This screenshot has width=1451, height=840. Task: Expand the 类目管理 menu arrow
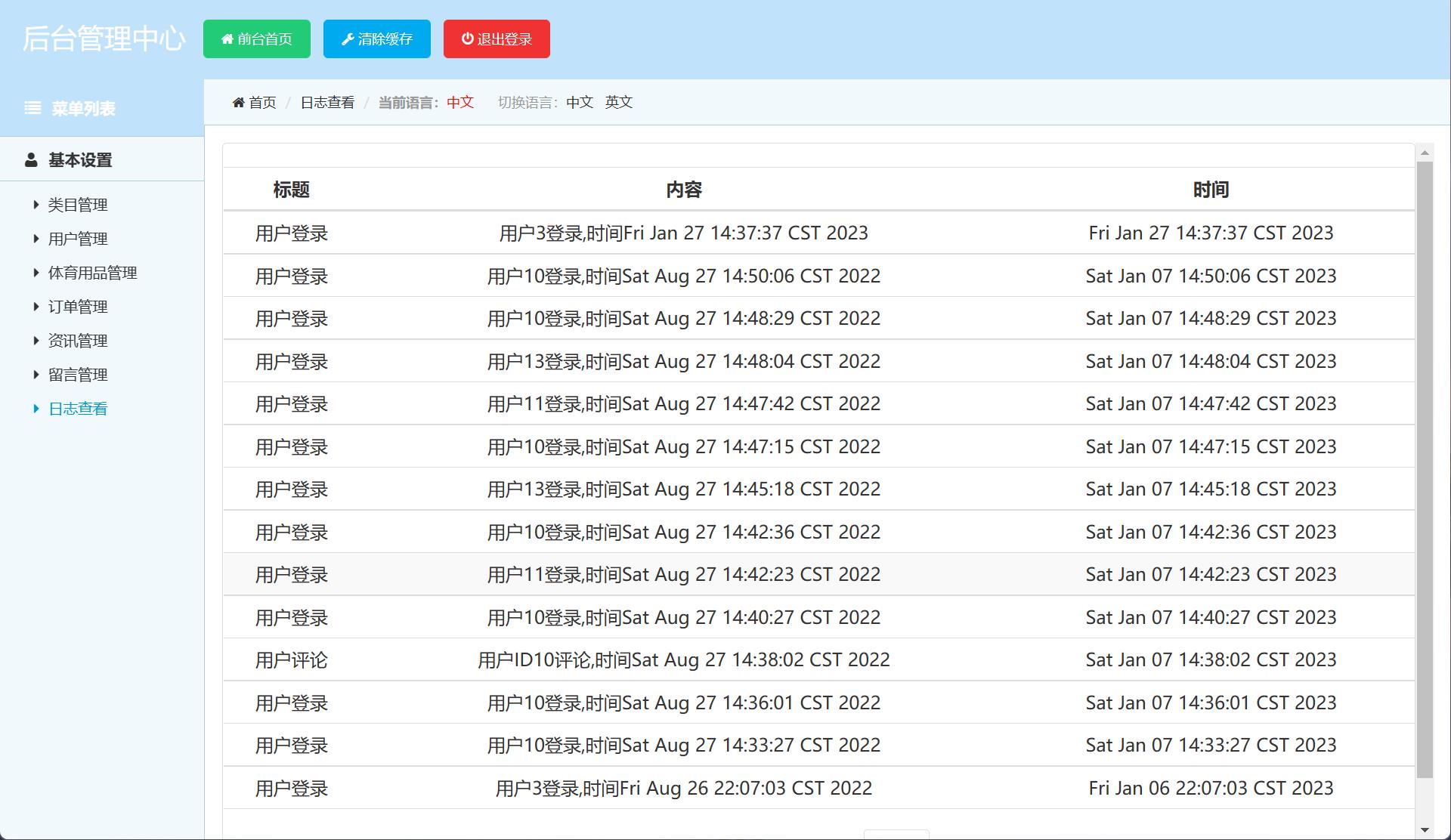36,205
